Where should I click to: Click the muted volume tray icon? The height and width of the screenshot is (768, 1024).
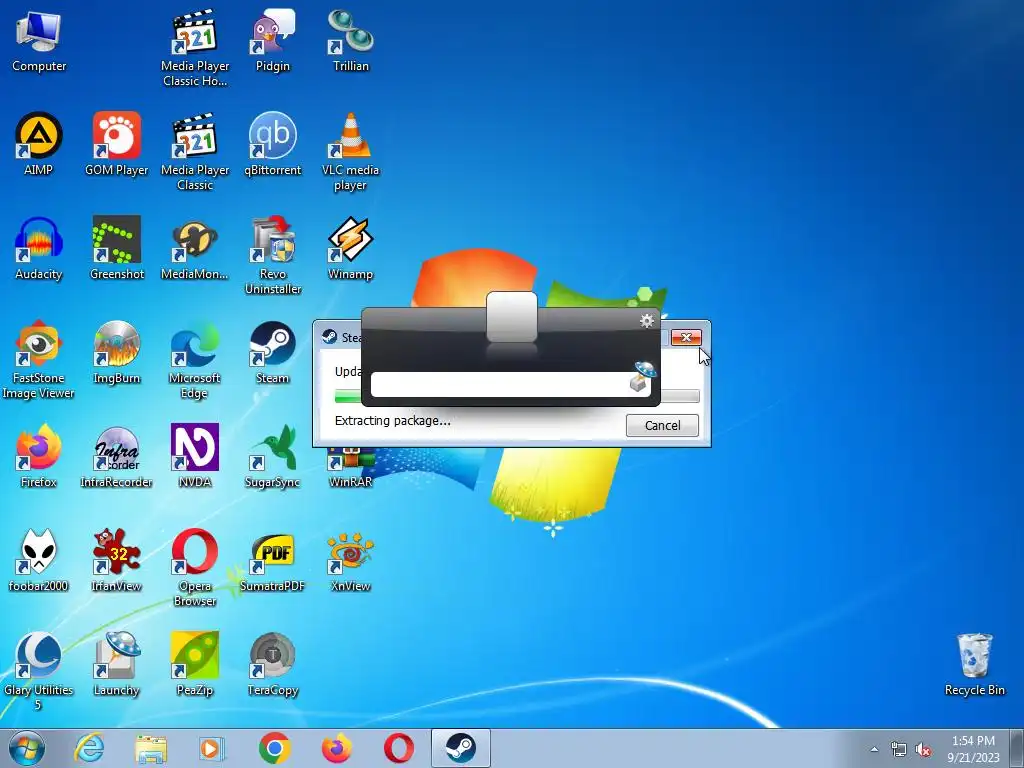pos(923,750)
